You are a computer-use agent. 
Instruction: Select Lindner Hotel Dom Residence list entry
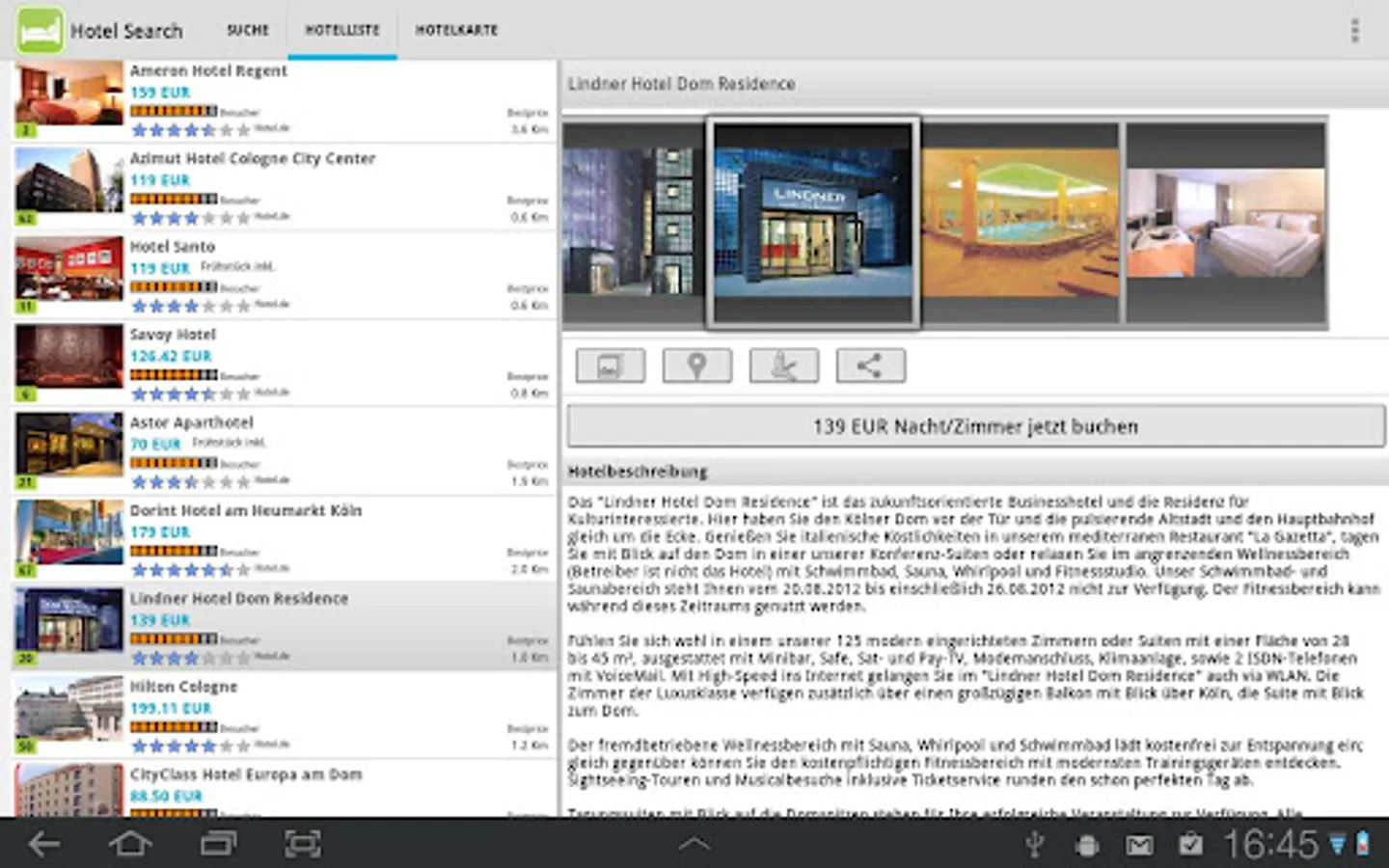pos(285,627)
